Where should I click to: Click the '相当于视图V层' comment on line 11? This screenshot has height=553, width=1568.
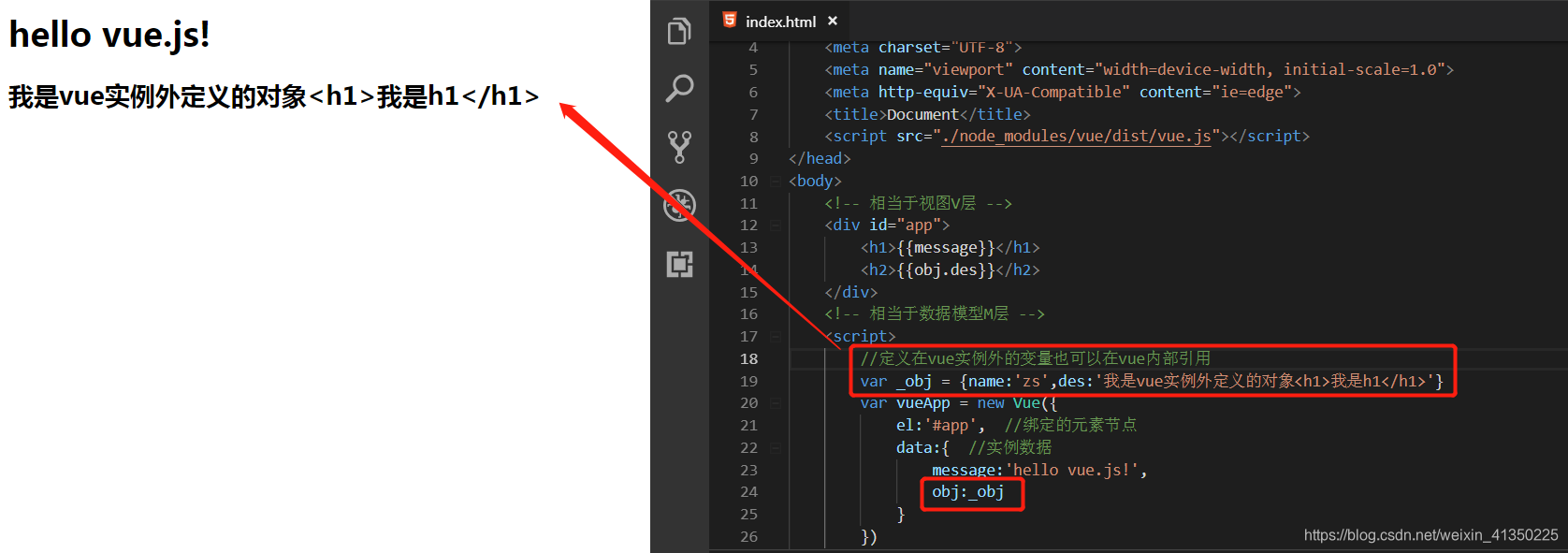tap(918, 204)
